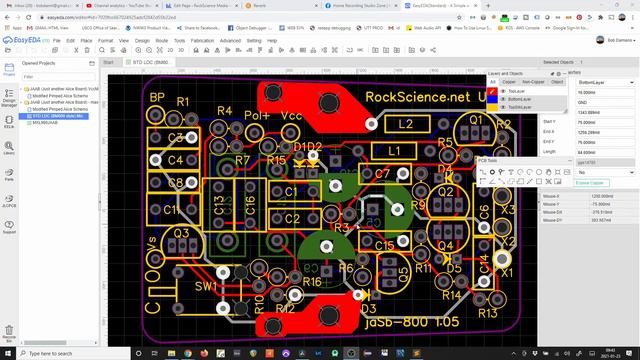Select the MXL990JAAB project item
This screenshot has width=640, height=360.
45,122
